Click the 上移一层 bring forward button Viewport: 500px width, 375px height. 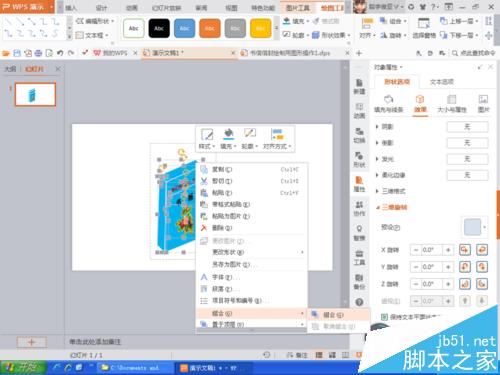coord(459,21)
